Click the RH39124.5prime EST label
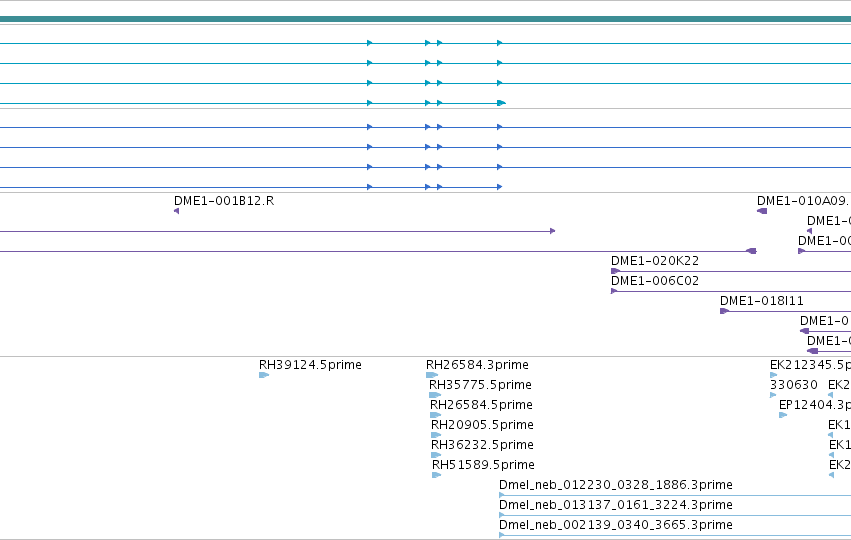 click(310, 365)
